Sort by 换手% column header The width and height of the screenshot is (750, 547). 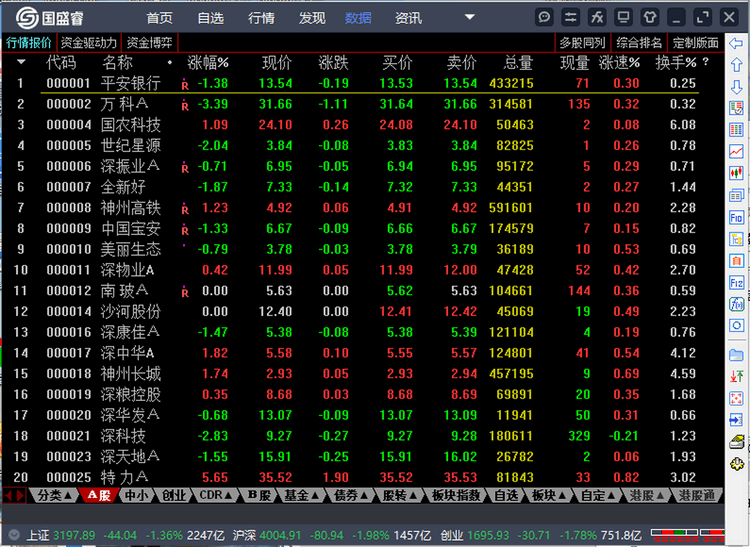(x=675, y=63)
